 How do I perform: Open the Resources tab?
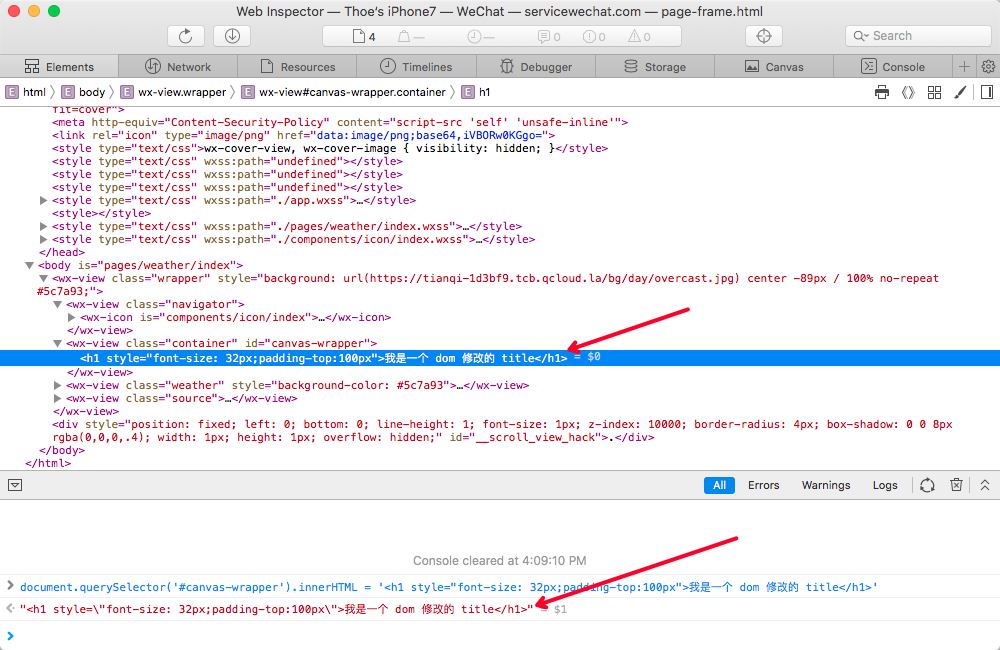point(297,66)
